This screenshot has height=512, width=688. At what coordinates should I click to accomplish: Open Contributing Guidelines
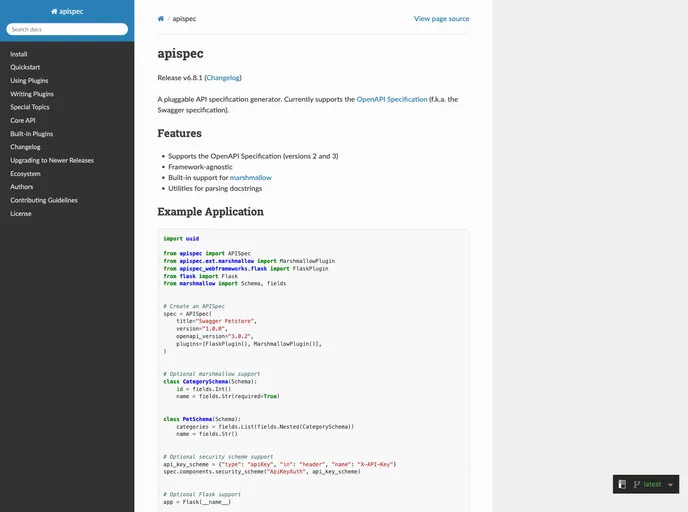pyautogui.click(x=44, y=200)
